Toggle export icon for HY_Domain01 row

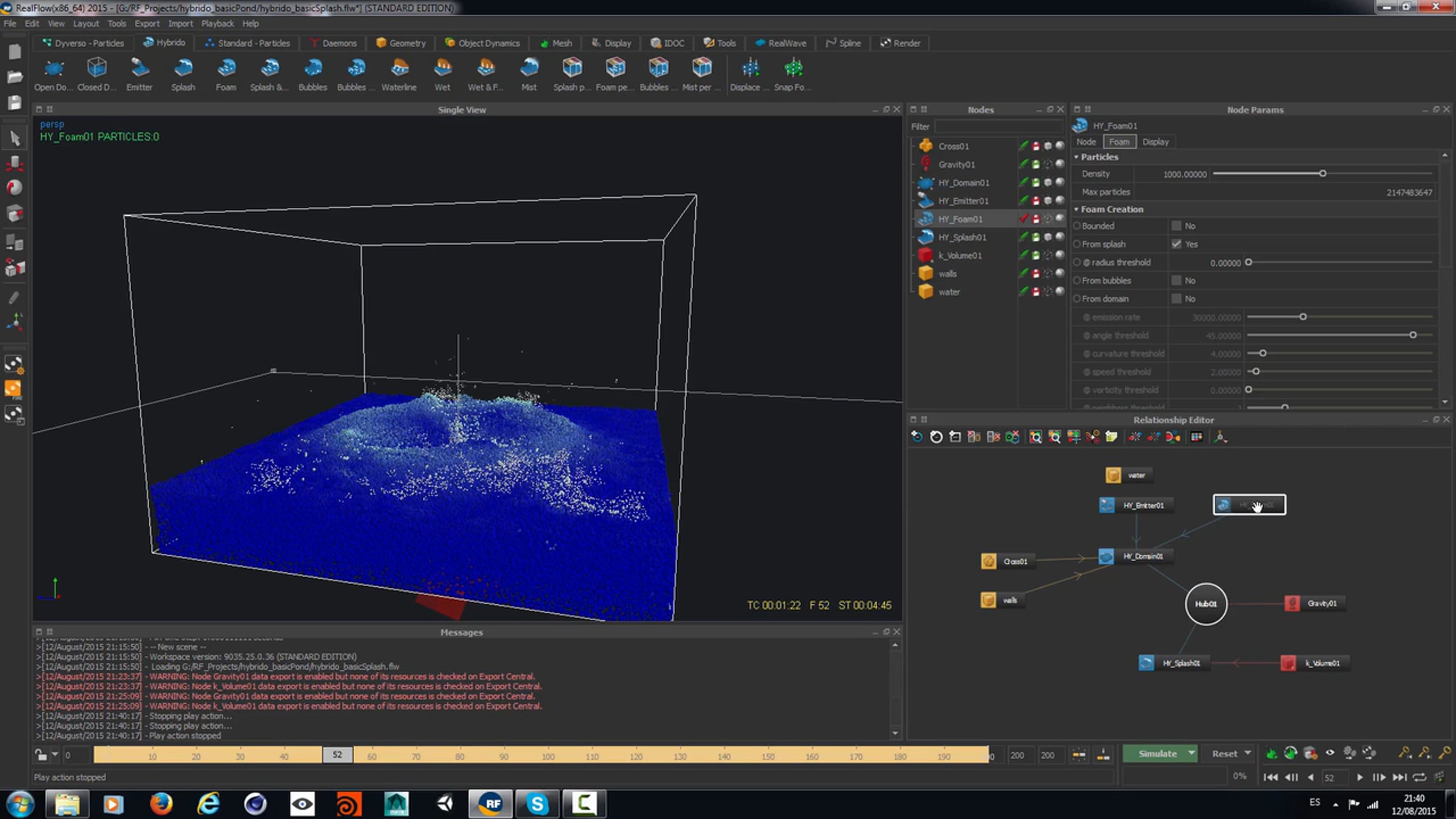pos(1036,183)
